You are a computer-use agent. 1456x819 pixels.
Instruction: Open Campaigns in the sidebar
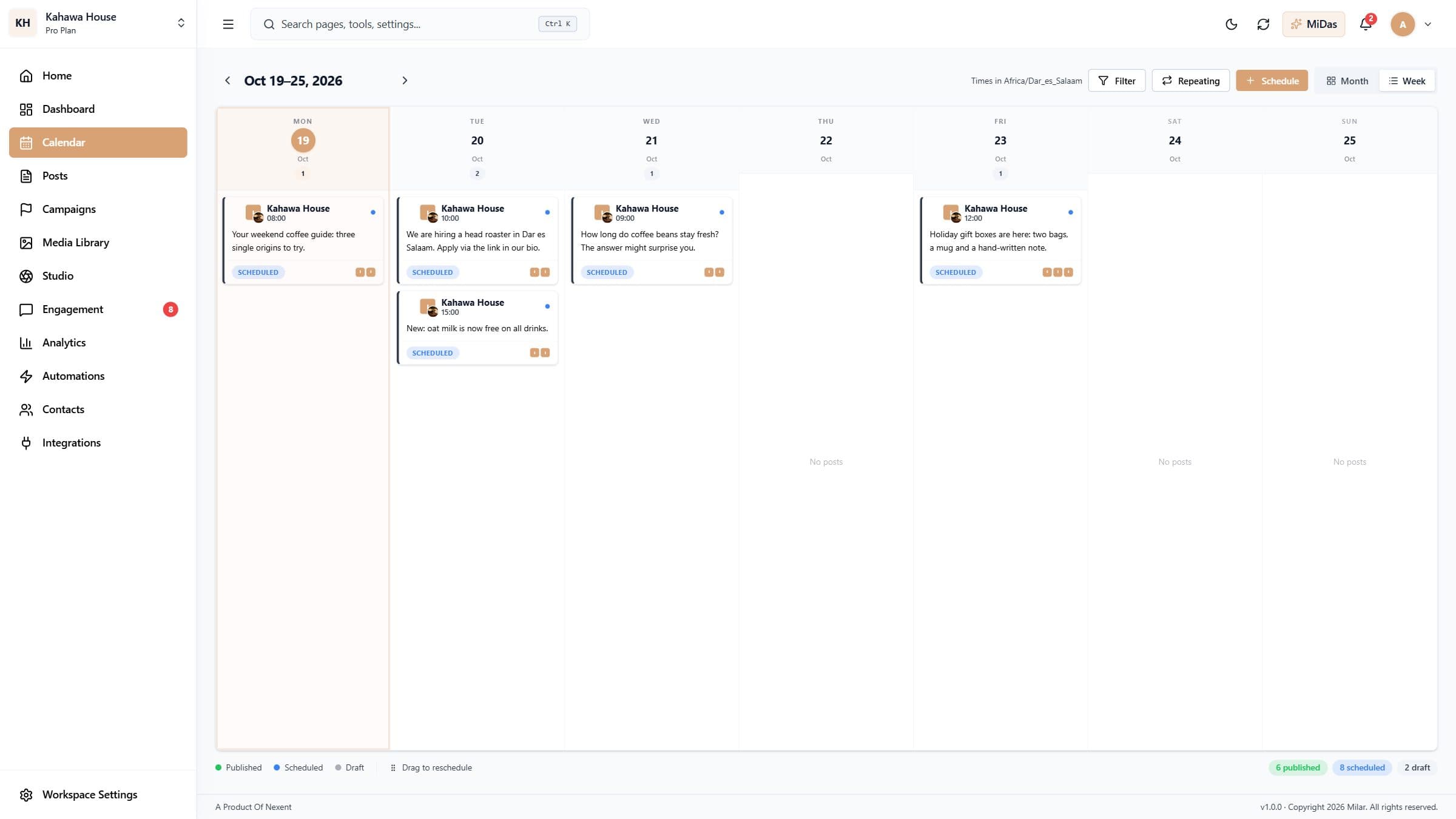[98, 209]
